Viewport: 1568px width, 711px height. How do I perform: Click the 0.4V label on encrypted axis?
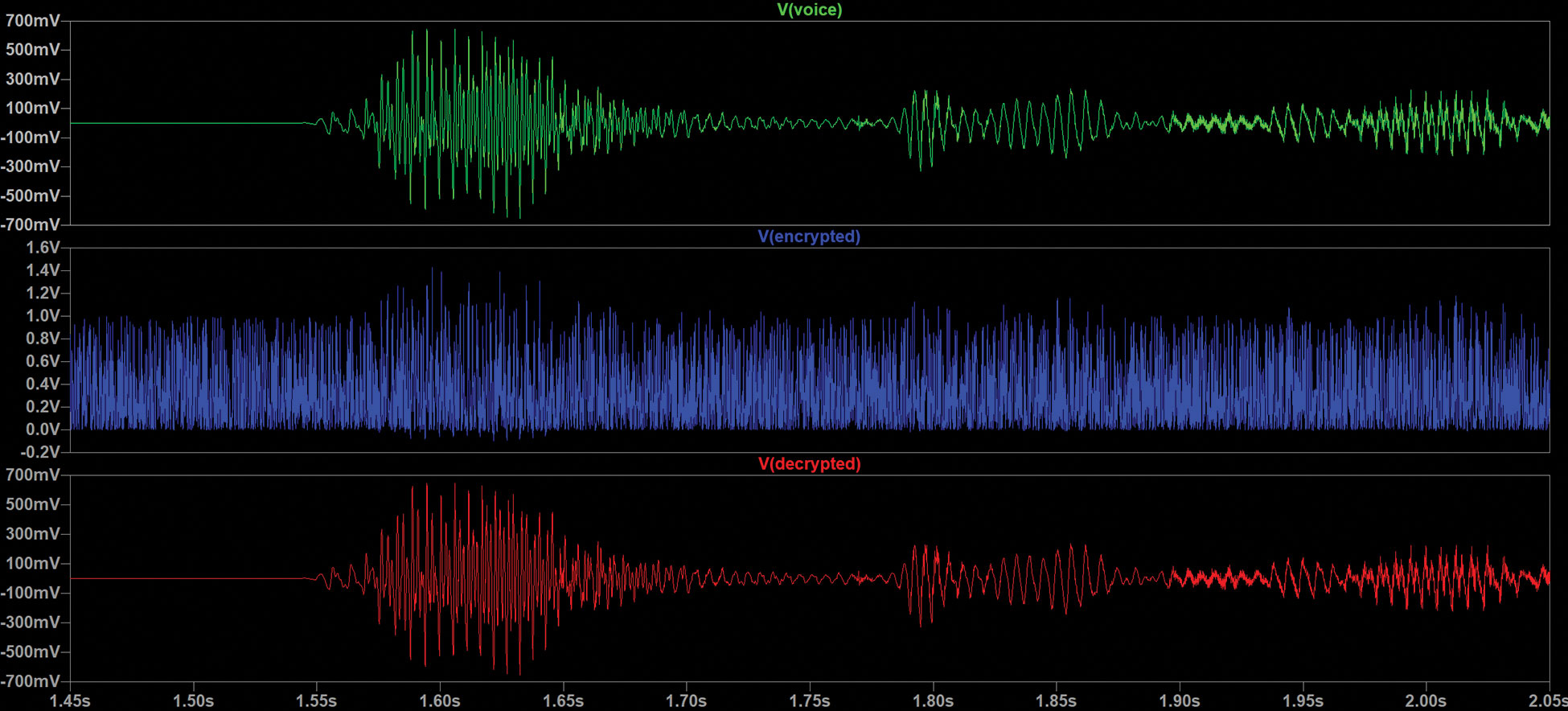point(43,384)
